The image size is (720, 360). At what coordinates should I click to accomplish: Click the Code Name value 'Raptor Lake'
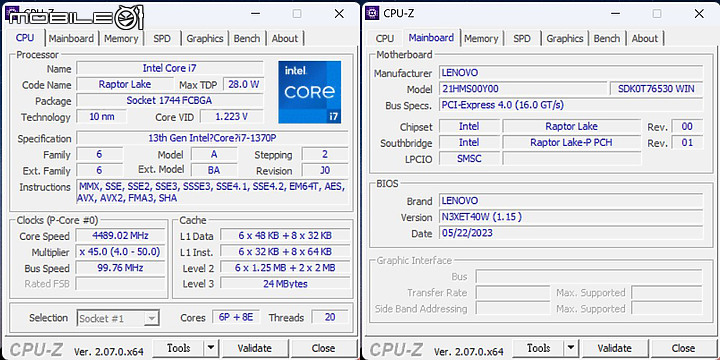tap(124, 84)
